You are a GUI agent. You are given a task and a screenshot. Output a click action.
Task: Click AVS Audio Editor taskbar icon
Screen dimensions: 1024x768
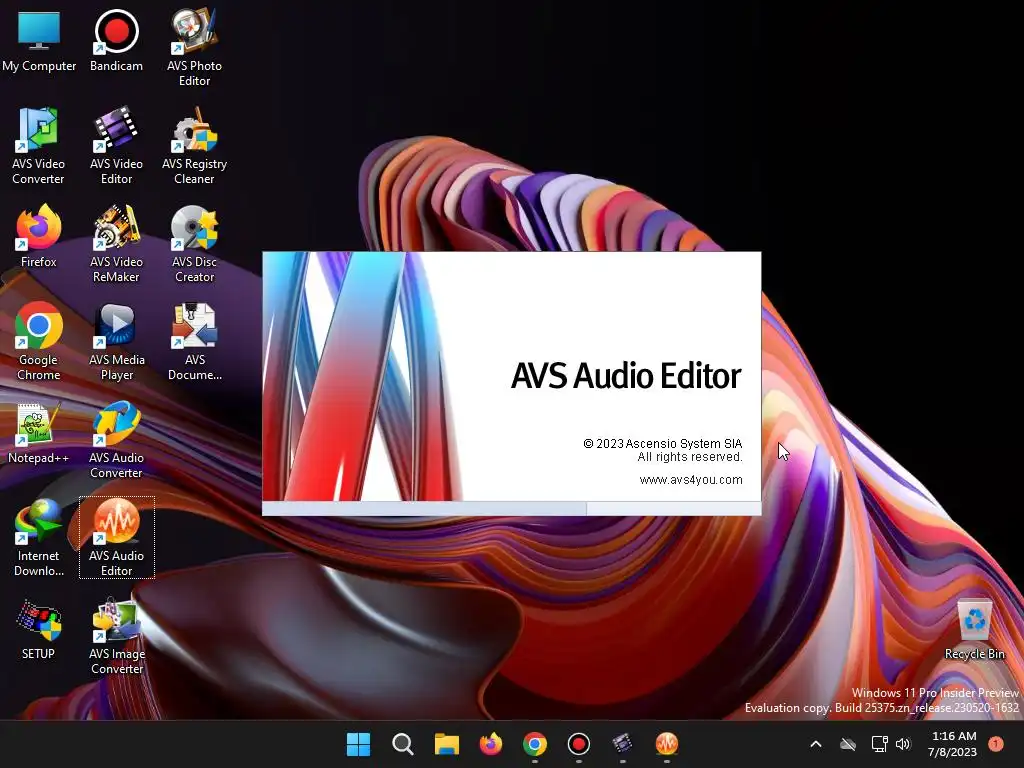tap(667, 744)
